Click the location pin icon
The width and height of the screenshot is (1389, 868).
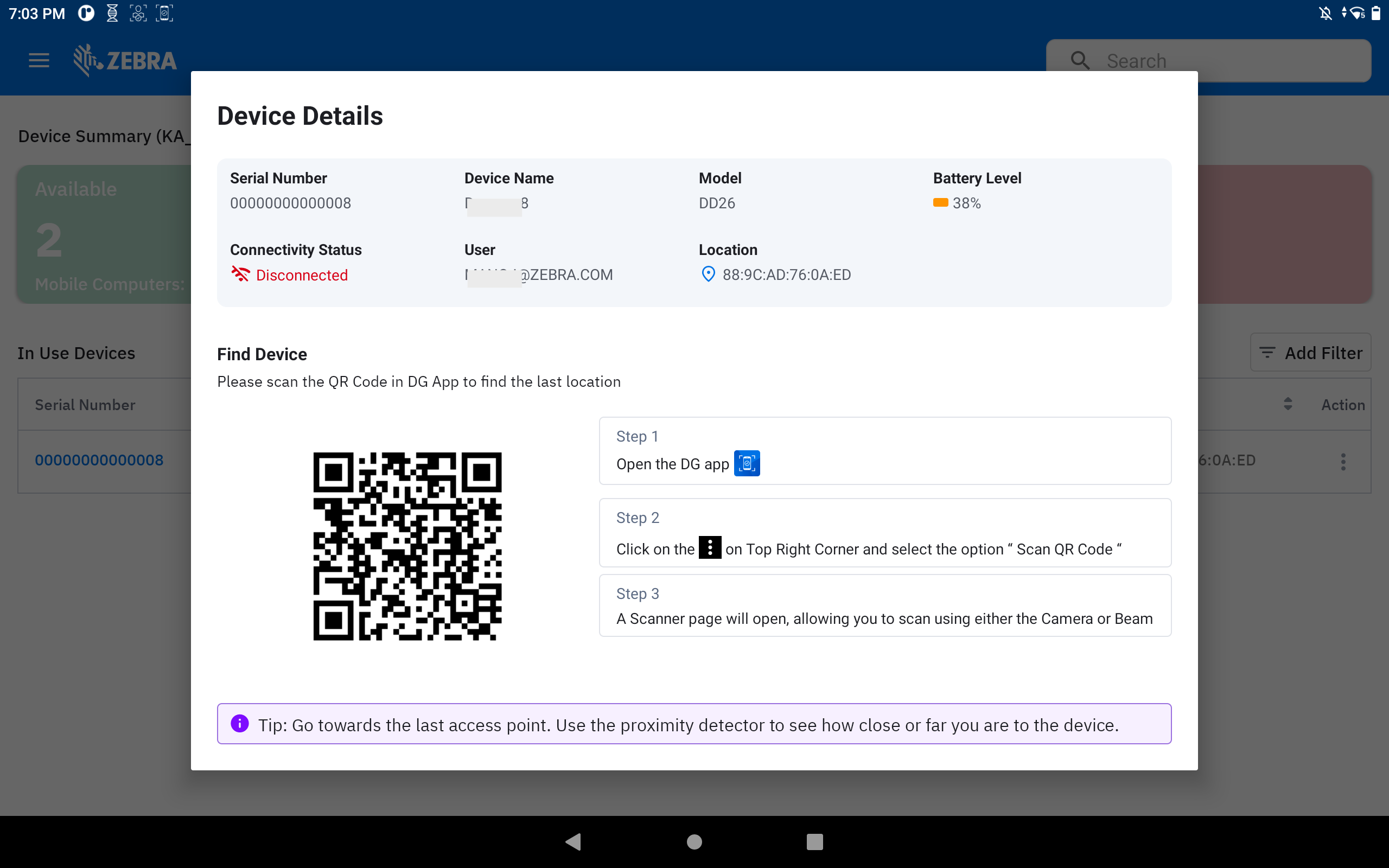pyautogui.click(x=708, y=275)
